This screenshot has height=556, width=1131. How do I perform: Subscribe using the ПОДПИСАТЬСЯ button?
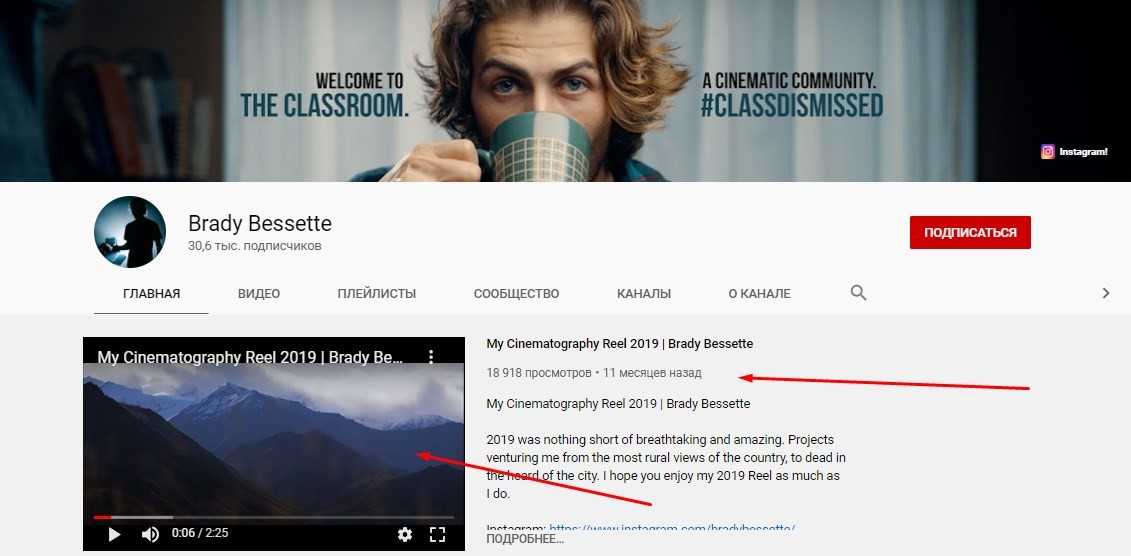970,232
